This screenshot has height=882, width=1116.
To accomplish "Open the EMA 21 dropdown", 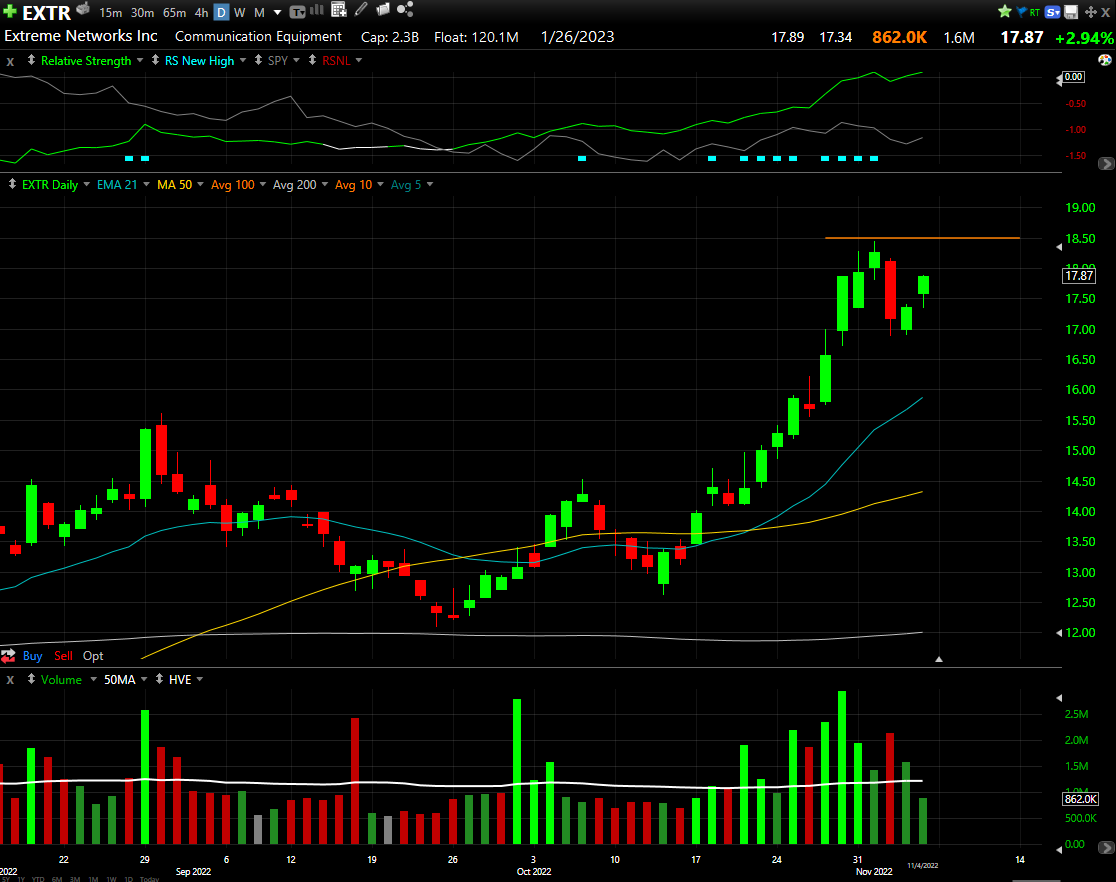I will click(147, 184).
